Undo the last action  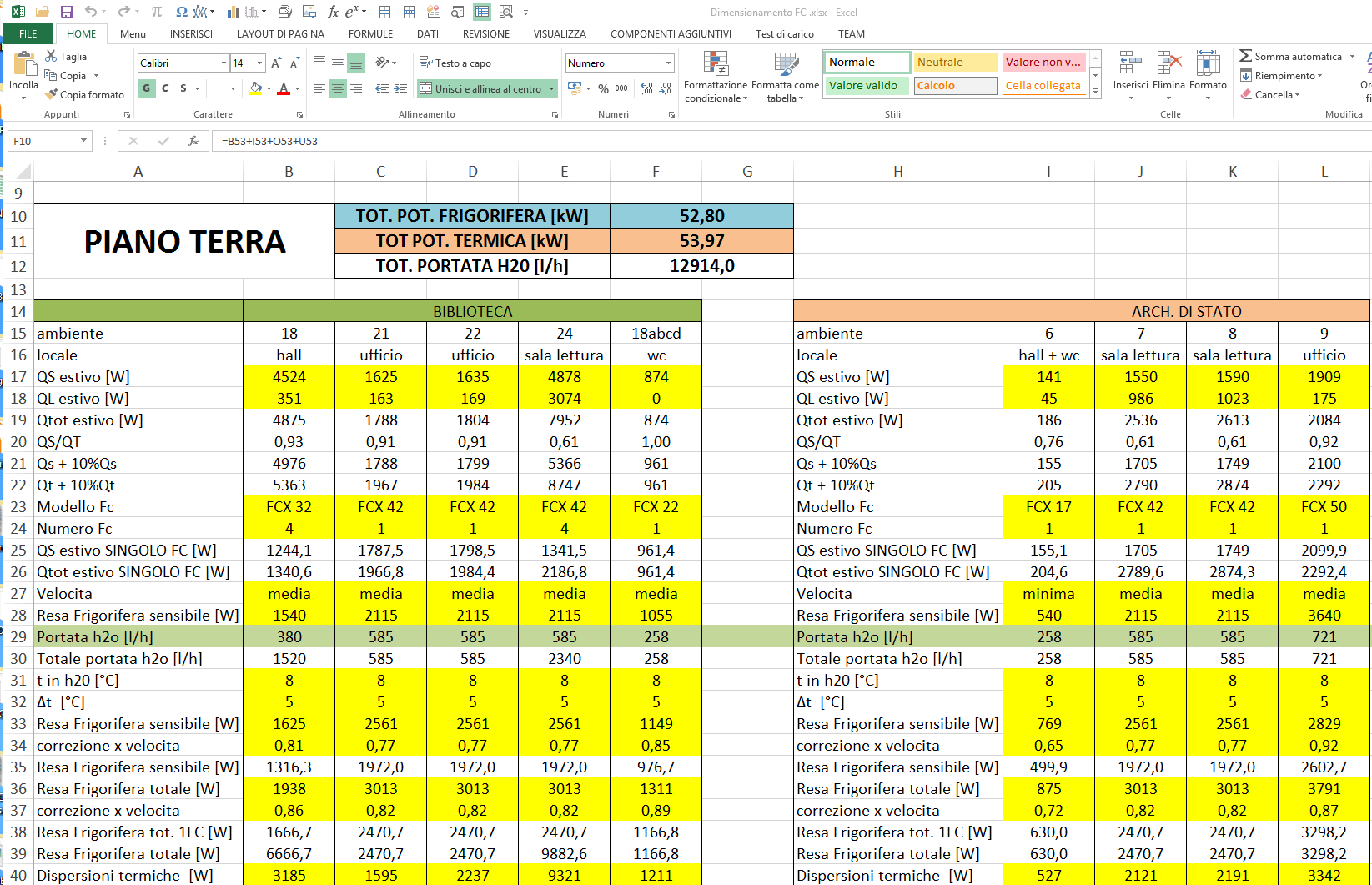tap(90, 12)
